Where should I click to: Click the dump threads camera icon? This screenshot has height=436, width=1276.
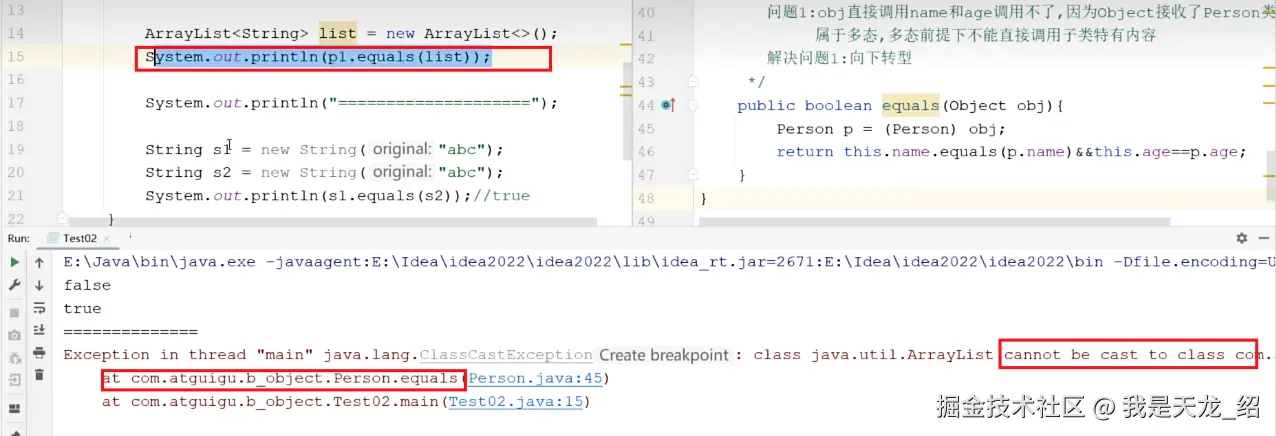pos(14,334)
